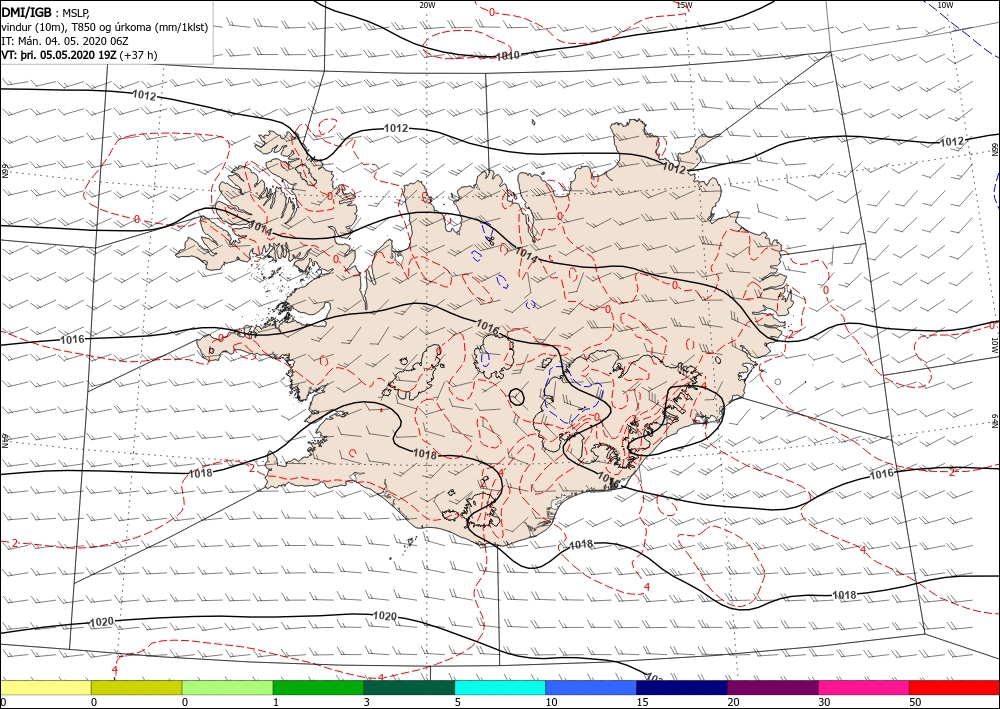Click legend value "30" under the color bar
Viewport: 1000px width, 709px height.
tap(824, 702)
